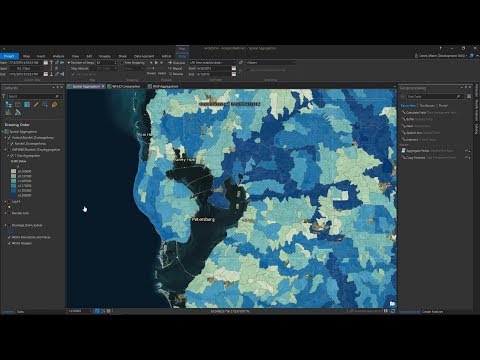The width and height of the screenshot is (480, 360).
Task: Step time slider backward
Action: tap(151, 62)
